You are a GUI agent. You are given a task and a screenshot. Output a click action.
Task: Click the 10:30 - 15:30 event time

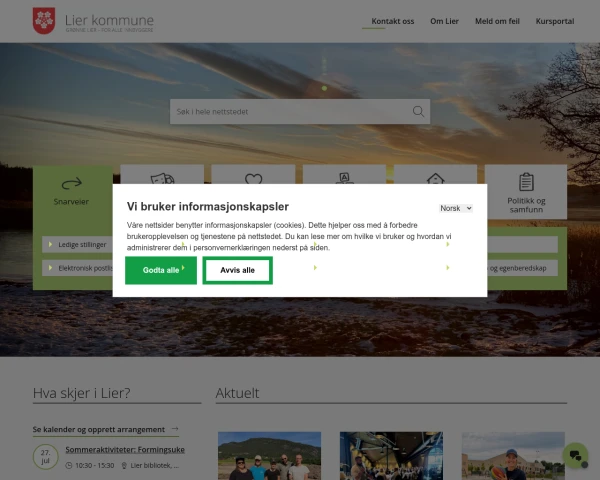[x=95, y=465]
